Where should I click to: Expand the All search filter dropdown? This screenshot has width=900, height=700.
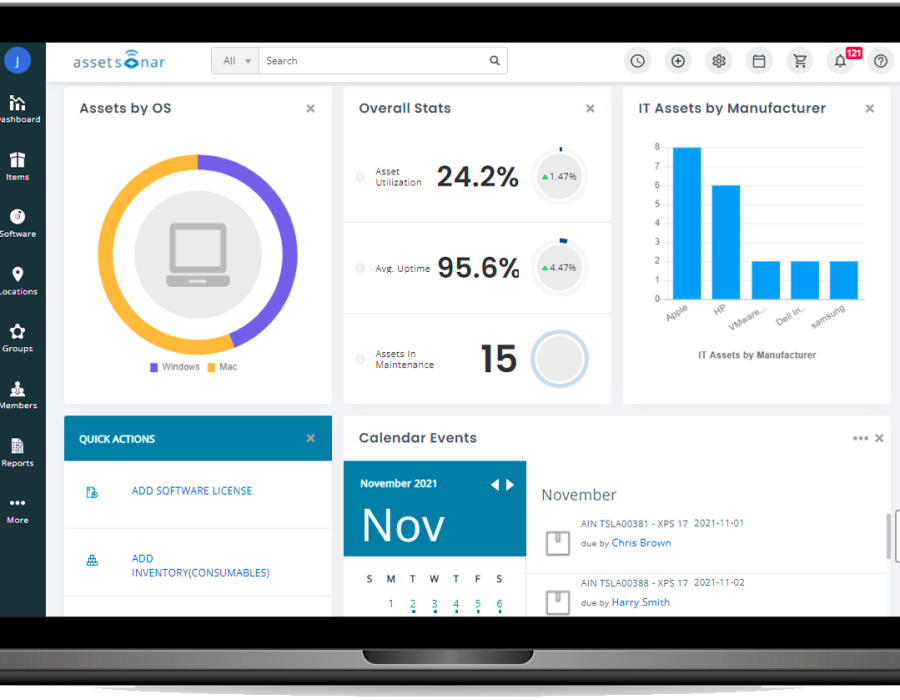pos(236,61)
